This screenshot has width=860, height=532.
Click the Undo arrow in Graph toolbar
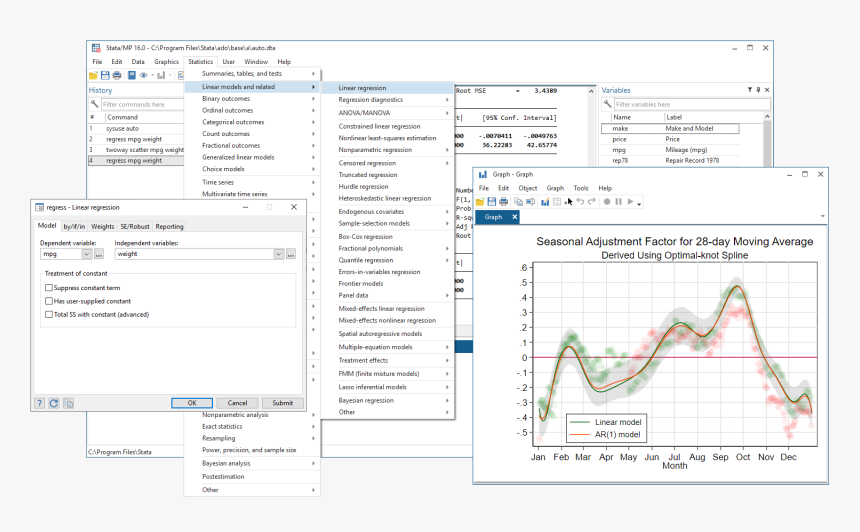coord(580,202)
